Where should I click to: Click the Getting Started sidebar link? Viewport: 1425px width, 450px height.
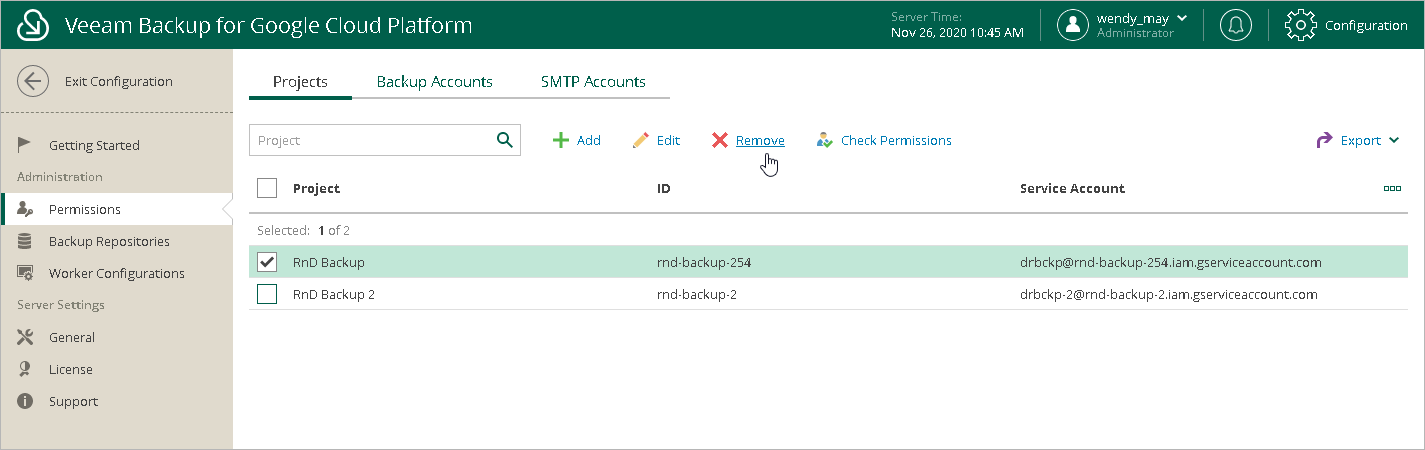[x=94, y=146]
